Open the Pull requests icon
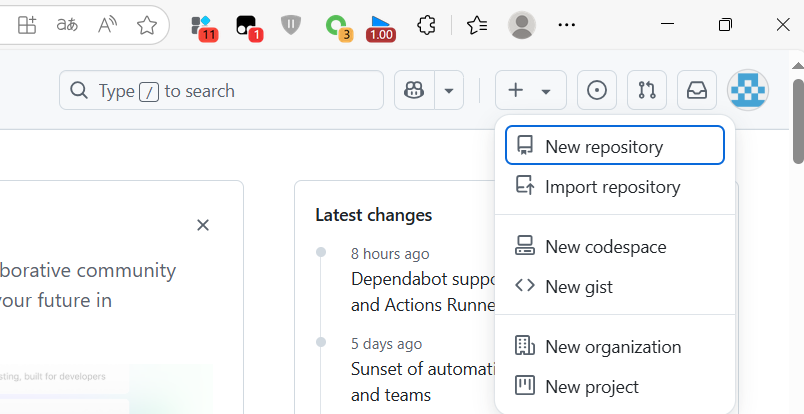This screenshot has width=804, height=414. pos(647,91)
